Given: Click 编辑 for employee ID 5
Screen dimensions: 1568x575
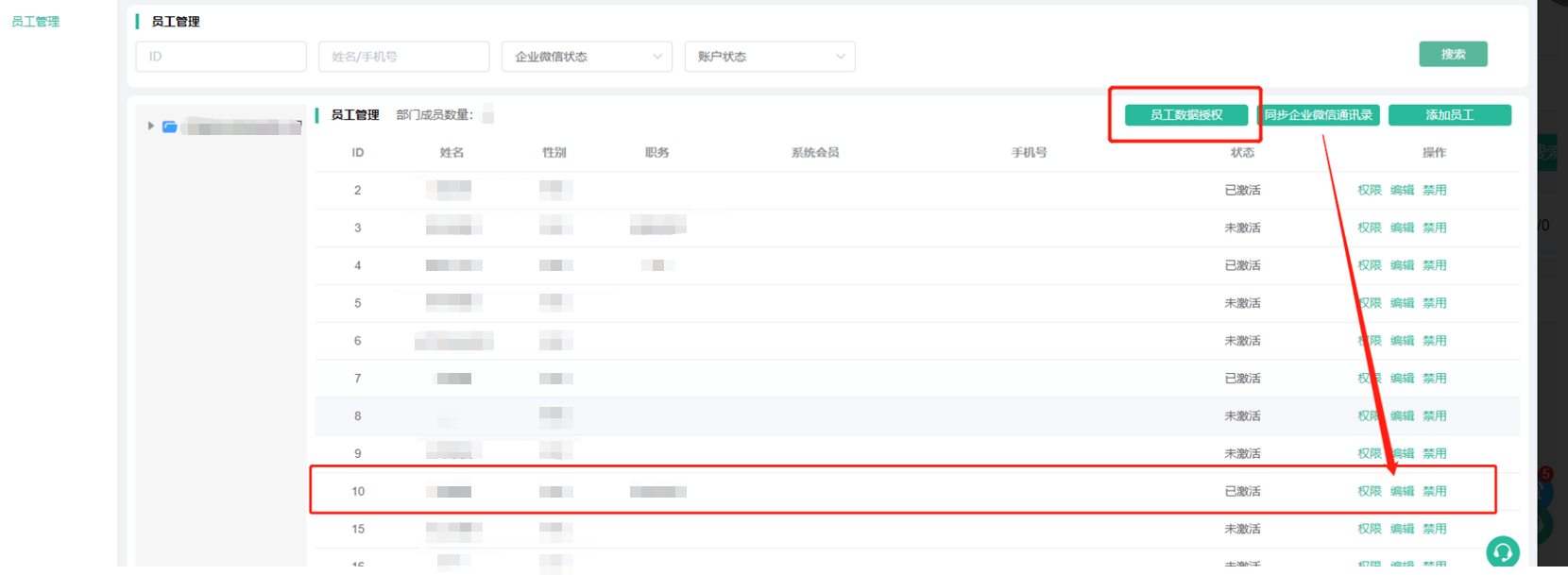Looking at the screenshot, I should (x=1403, y=303).
